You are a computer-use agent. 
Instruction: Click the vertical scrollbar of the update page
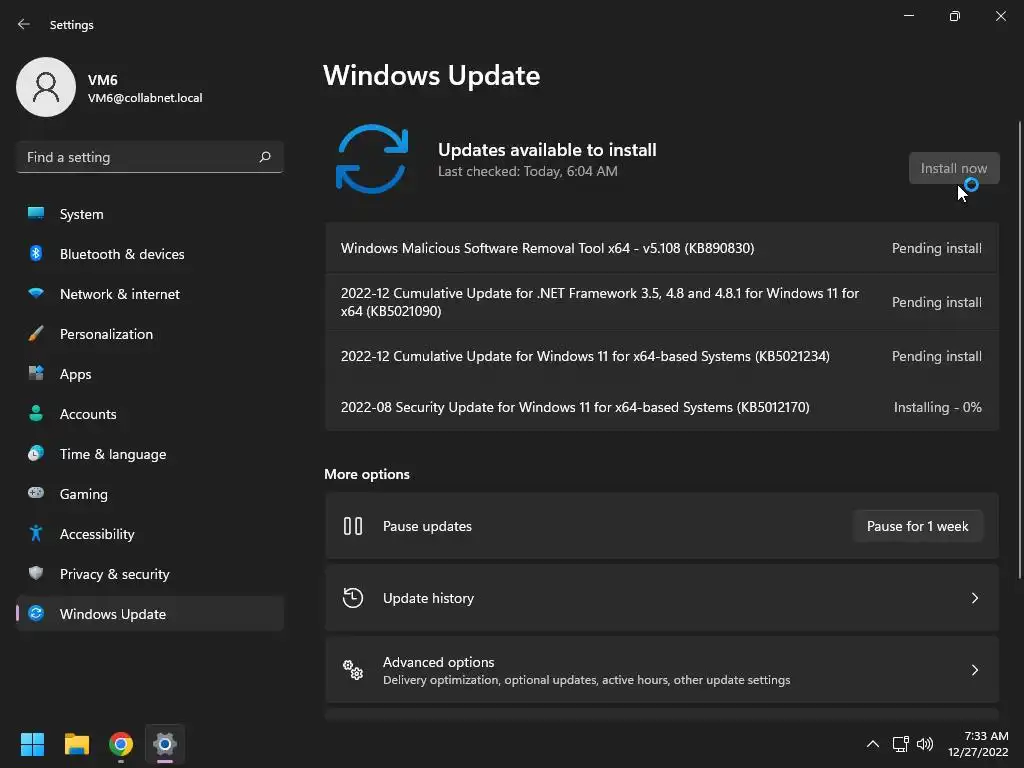coord(1019,349)
